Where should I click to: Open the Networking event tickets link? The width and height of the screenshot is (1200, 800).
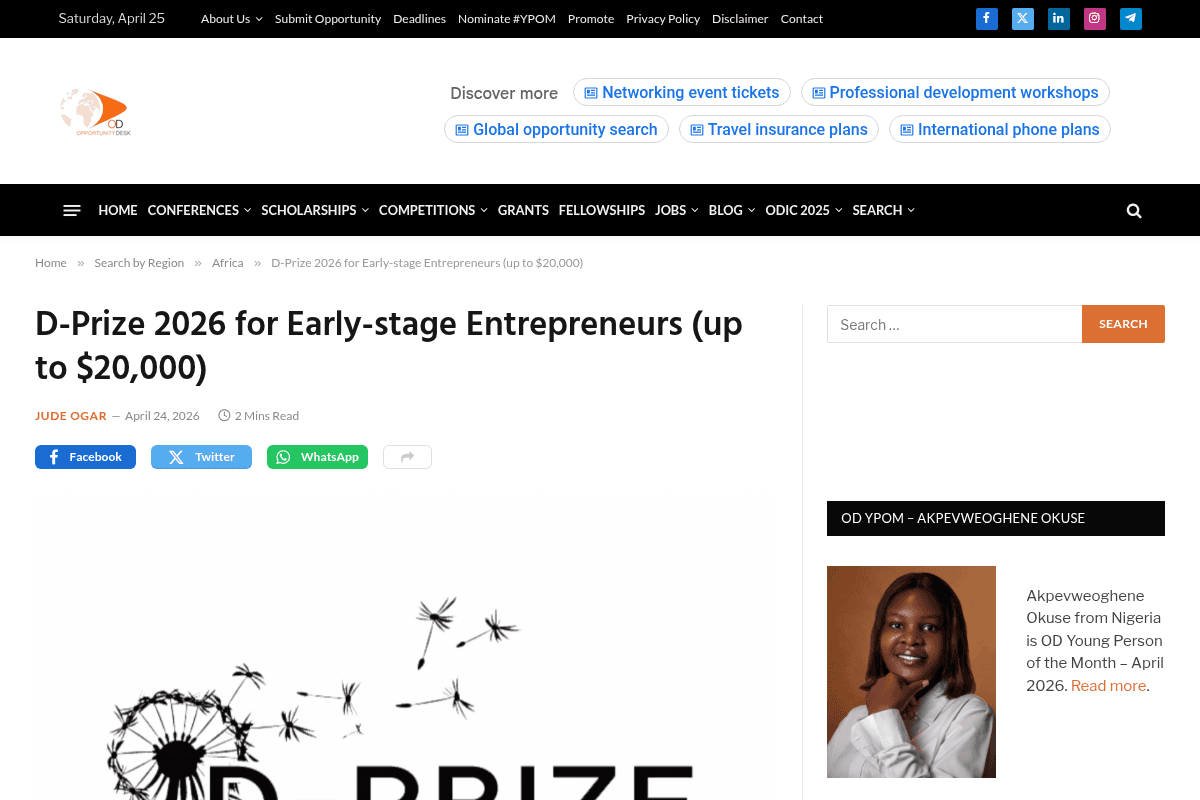[x=682, y=92]
